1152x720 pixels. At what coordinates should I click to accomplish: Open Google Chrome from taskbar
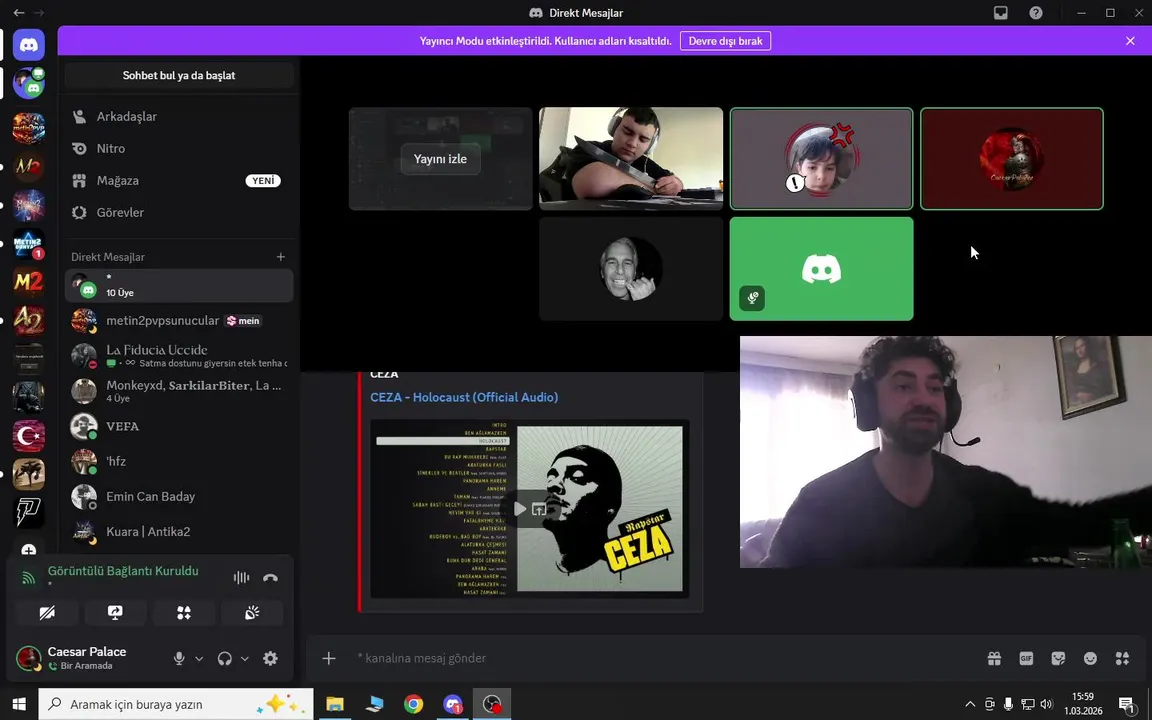point(414,704)
